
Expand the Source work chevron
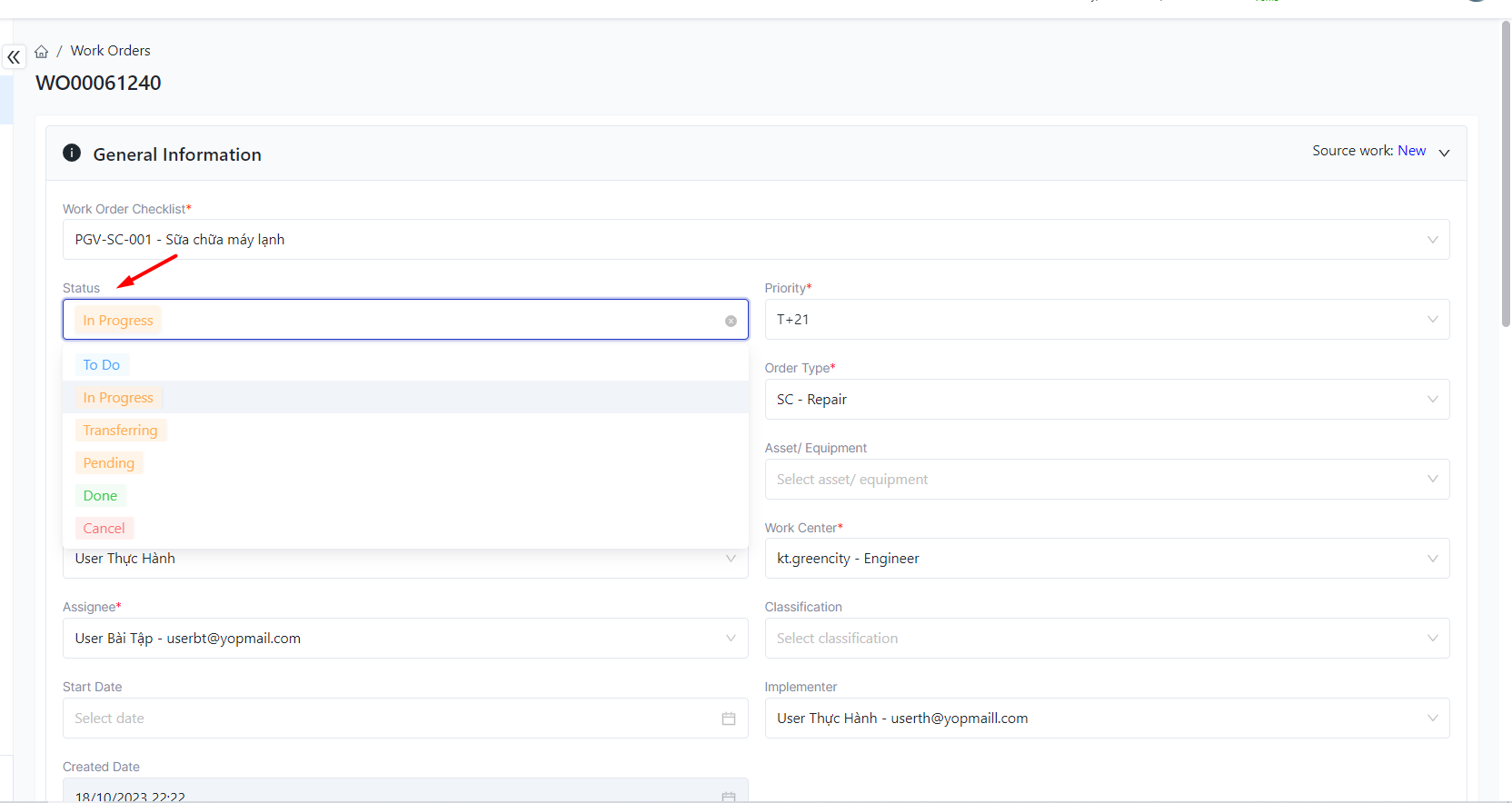point(1444,153)
